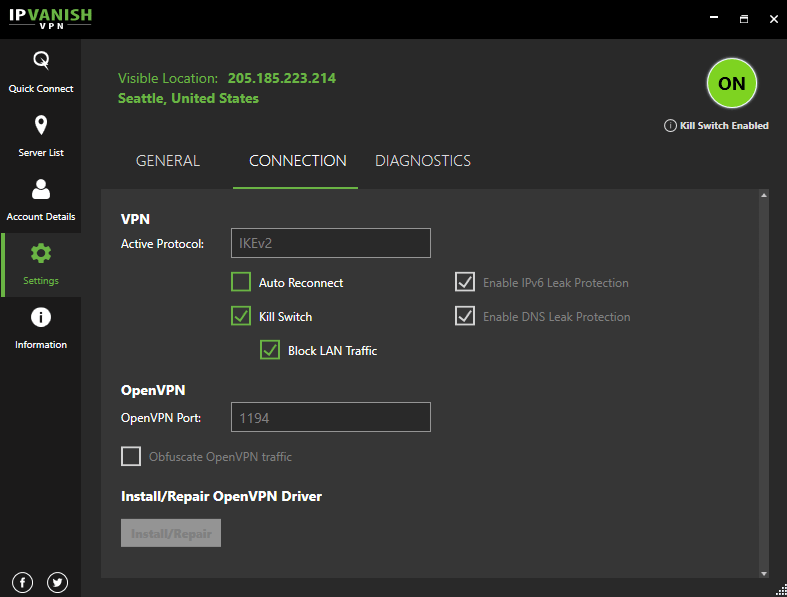Image resolution: width=787 pixels, height=597 pixels.
Task: Open the Facebook link icon
Action: (x=23, y=582)
